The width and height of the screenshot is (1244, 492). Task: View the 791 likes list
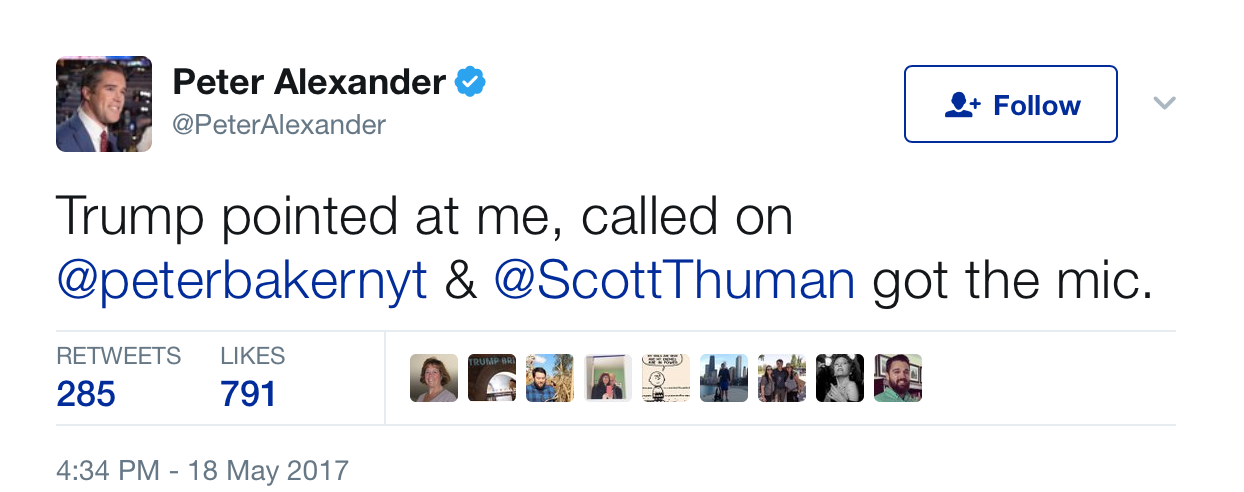pos(252,377)
